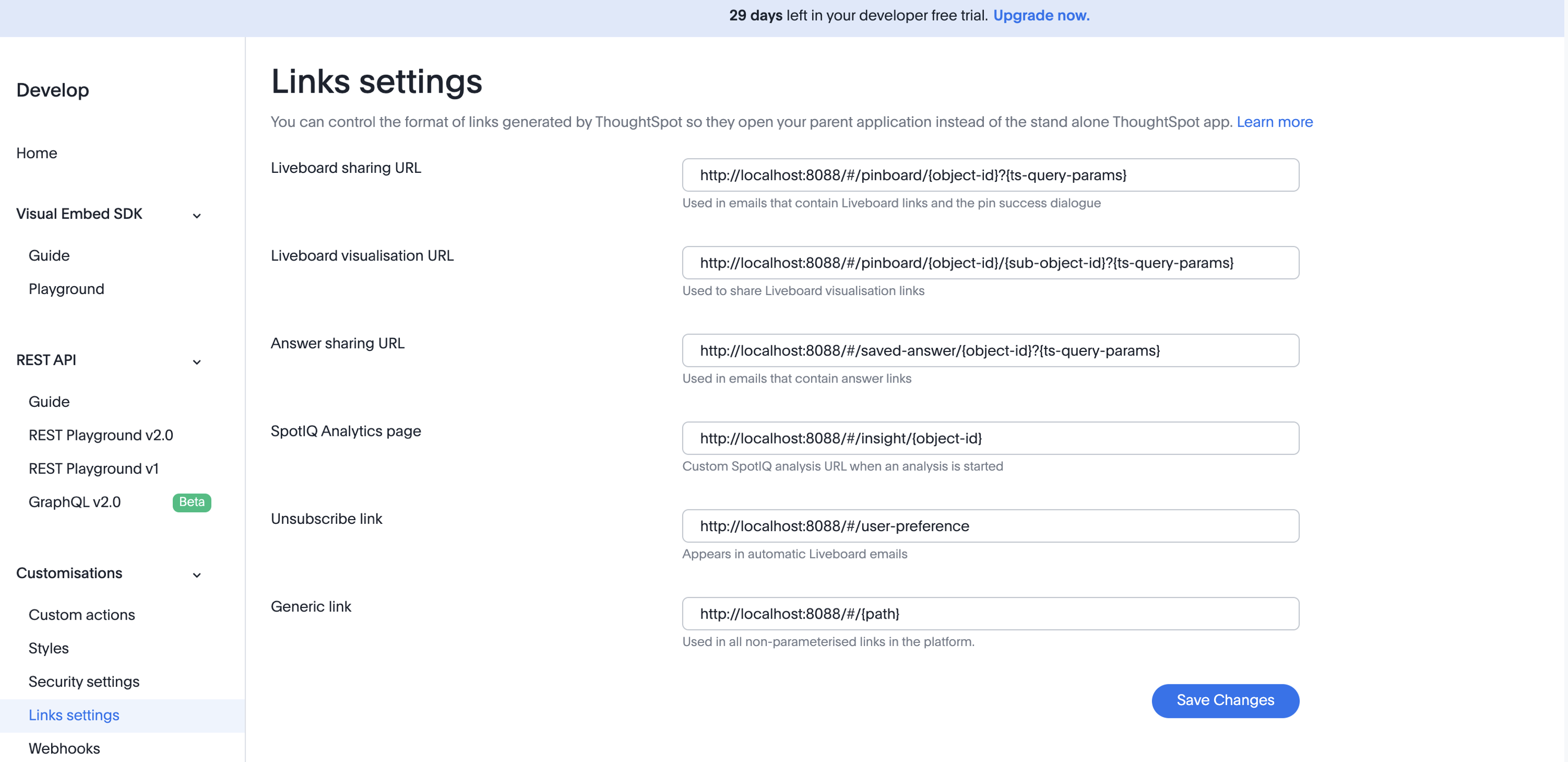The width and height of the screenshot is (1568, 762).
Task: Edit the Liveboard visualisation URL field
Action: (x=990, y=262)
